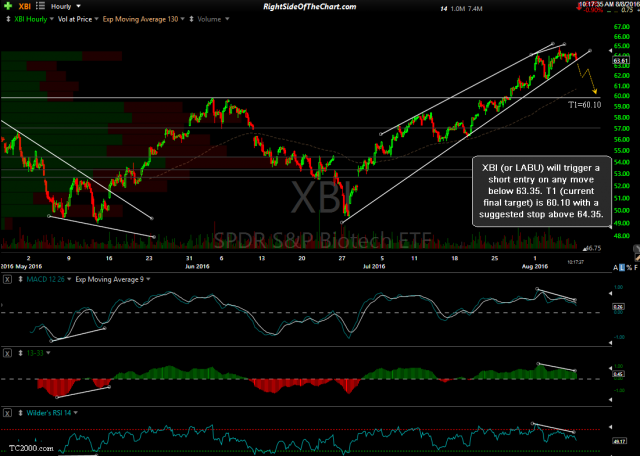The height and width of the screenshot is (456, 640).
Task: Click the 46.75 volume scale value
Action: (593, 248)
